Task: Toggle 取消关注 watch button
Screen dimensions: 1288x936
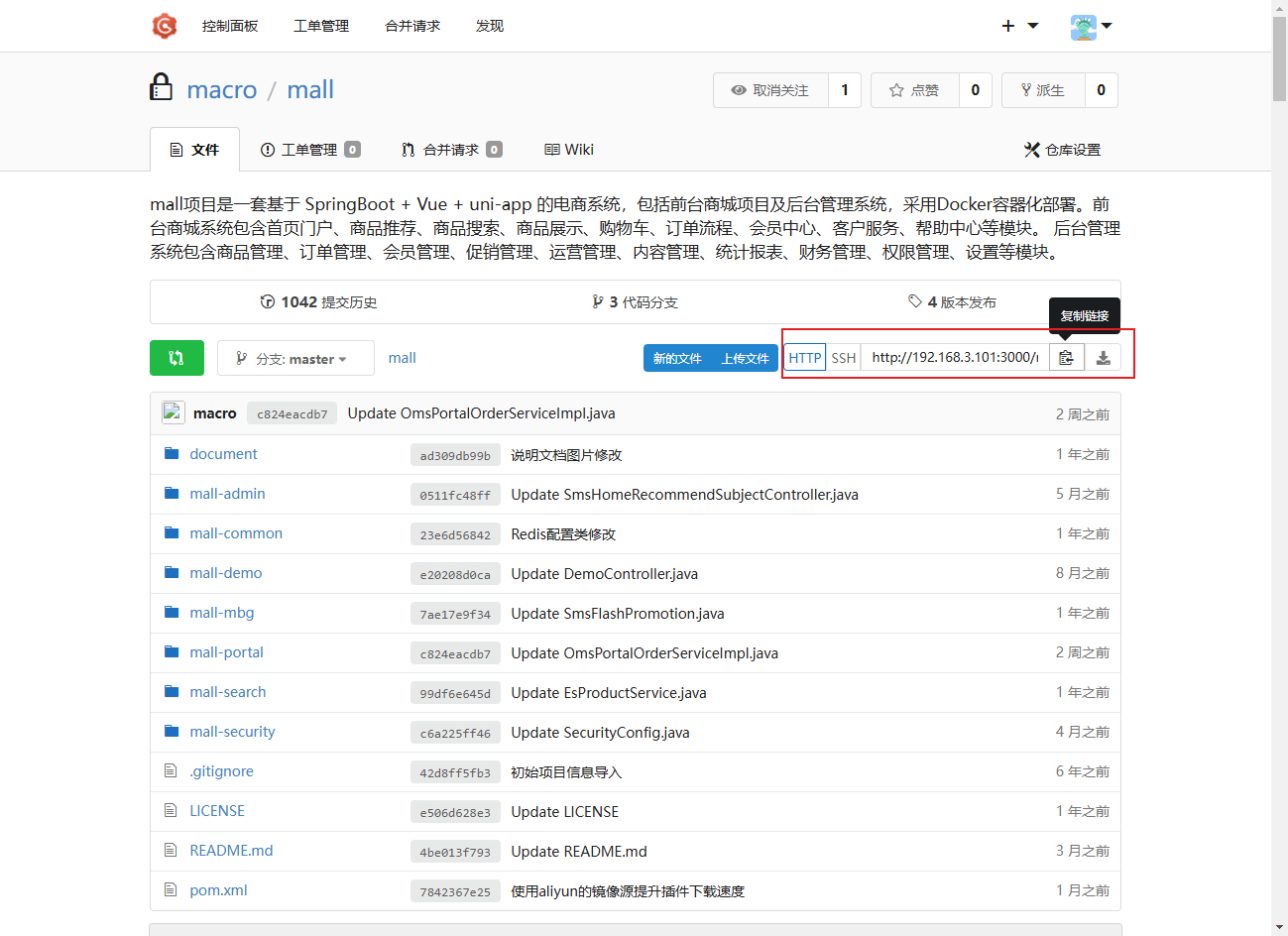Action: 770,90
